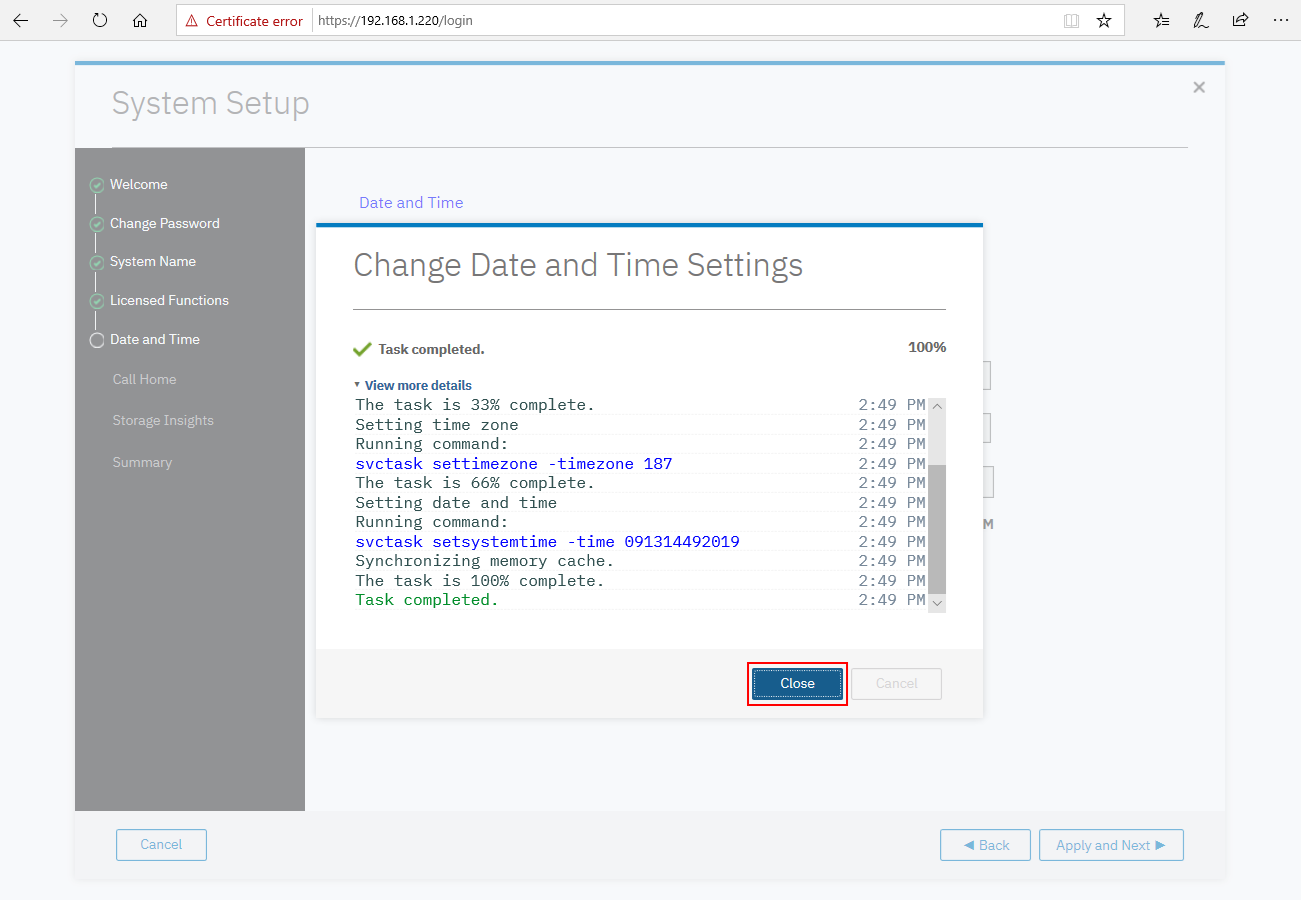Select Licensed Functions step in sidebar
Image resolution: width=1301 pixels, height=900 pixels.
pyautogui.click(x=169, y=300)
